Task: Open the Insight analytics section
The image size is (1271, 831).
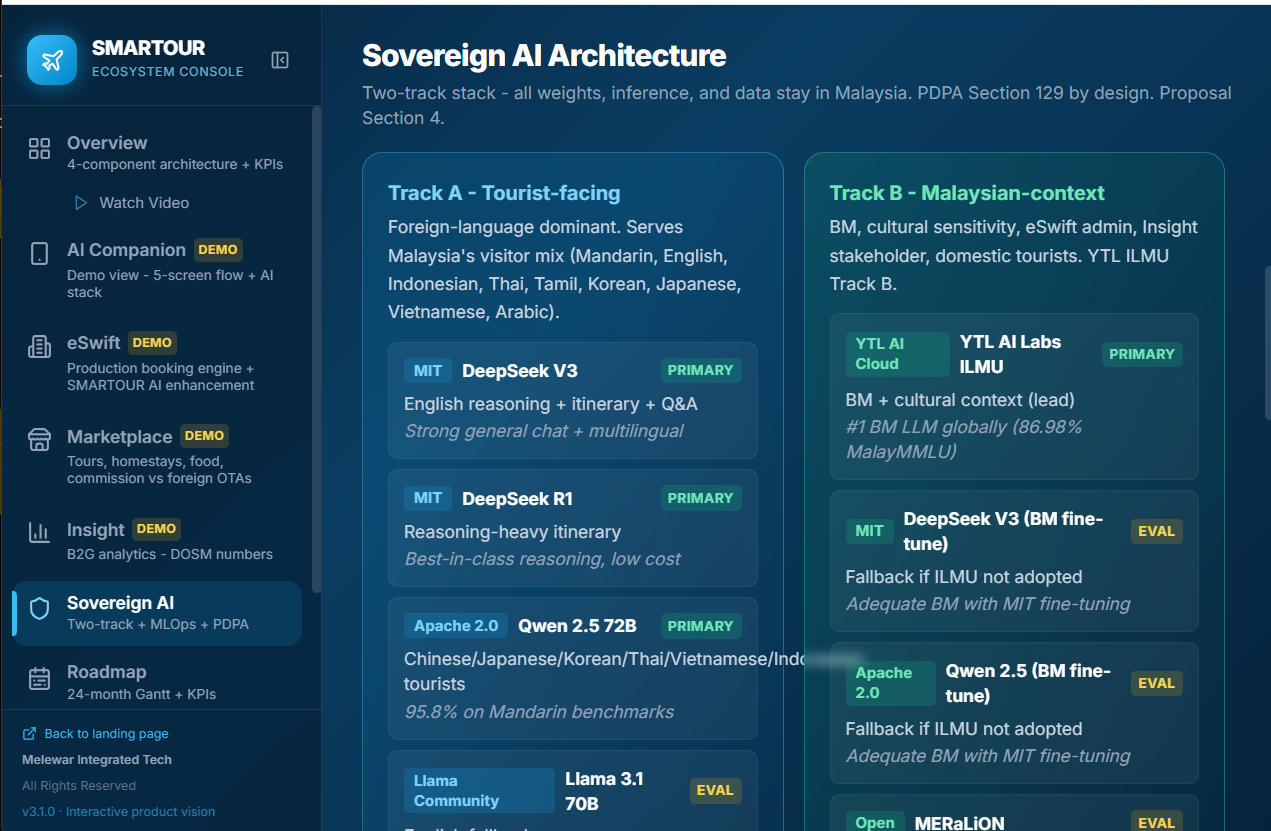Action: [x=157, y=540]
